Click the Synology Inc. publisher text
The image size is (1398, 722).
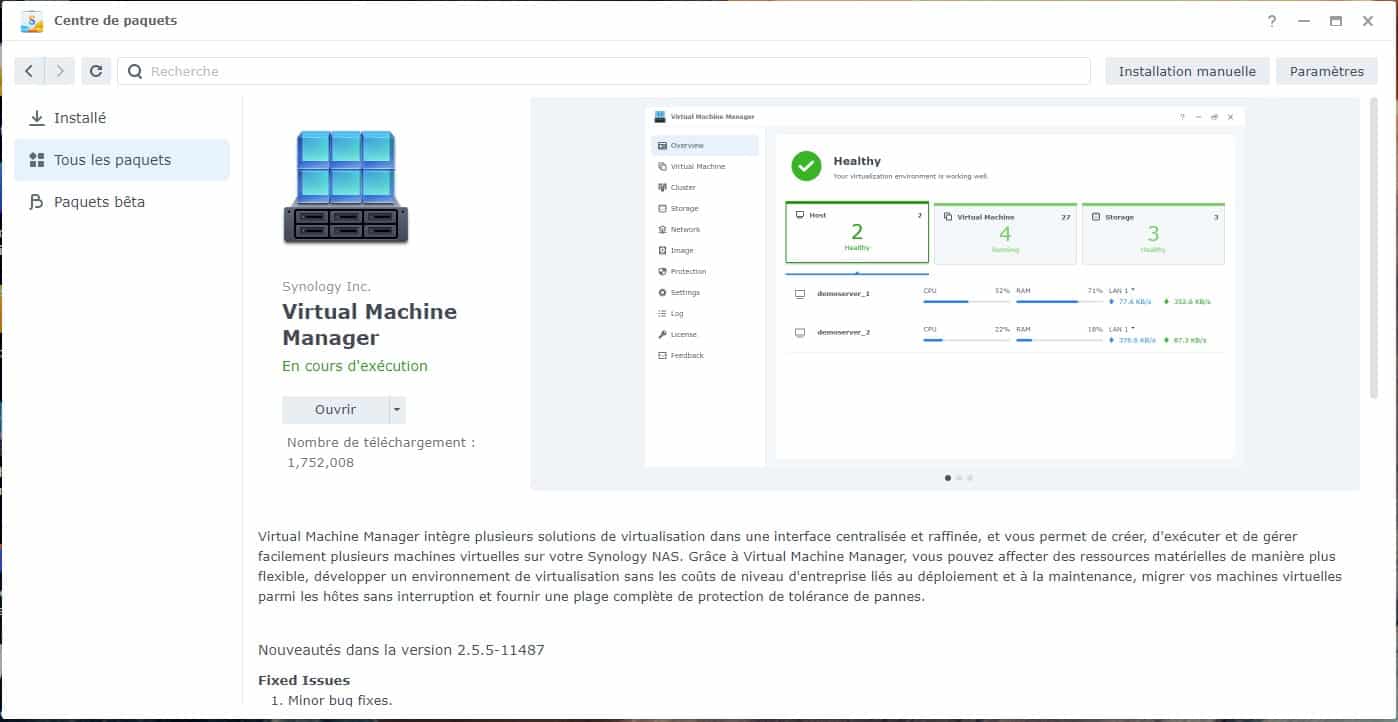tap(326, 287)
